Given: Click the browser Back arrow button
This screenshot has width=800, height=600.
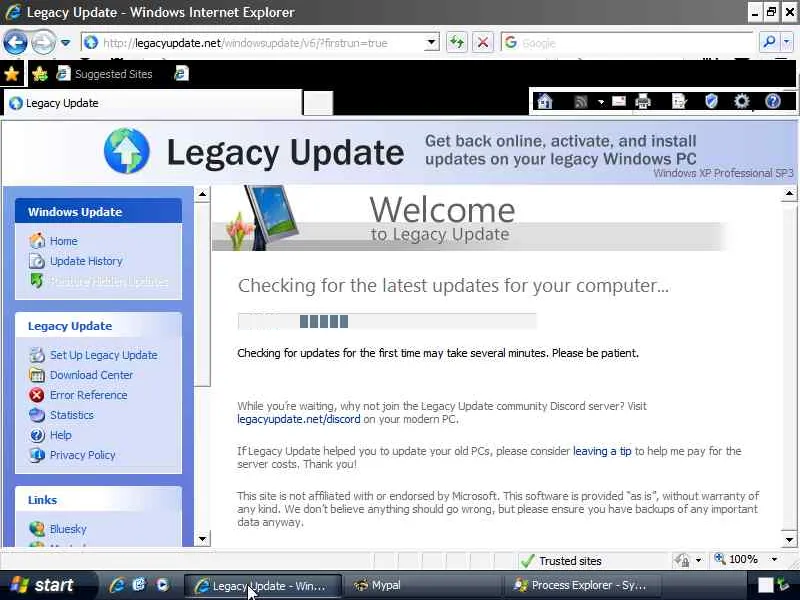Looking at the screenshot, I should [x=15, y=42].
